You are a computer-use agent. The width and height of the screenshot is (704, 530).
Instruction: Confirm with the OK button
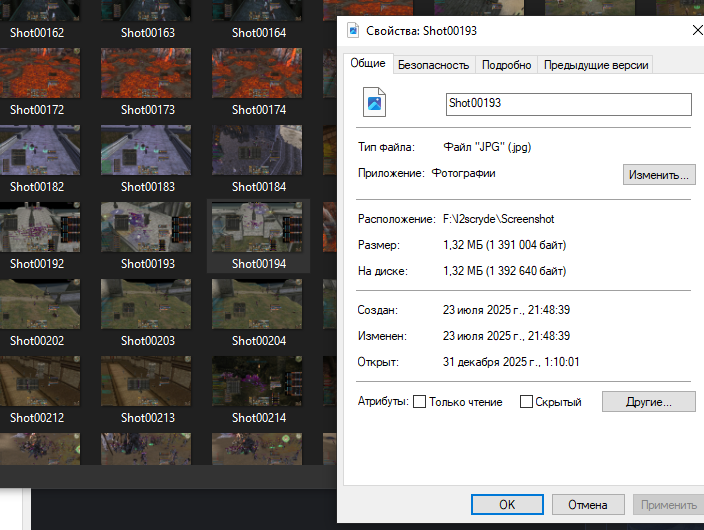point(507,505)
